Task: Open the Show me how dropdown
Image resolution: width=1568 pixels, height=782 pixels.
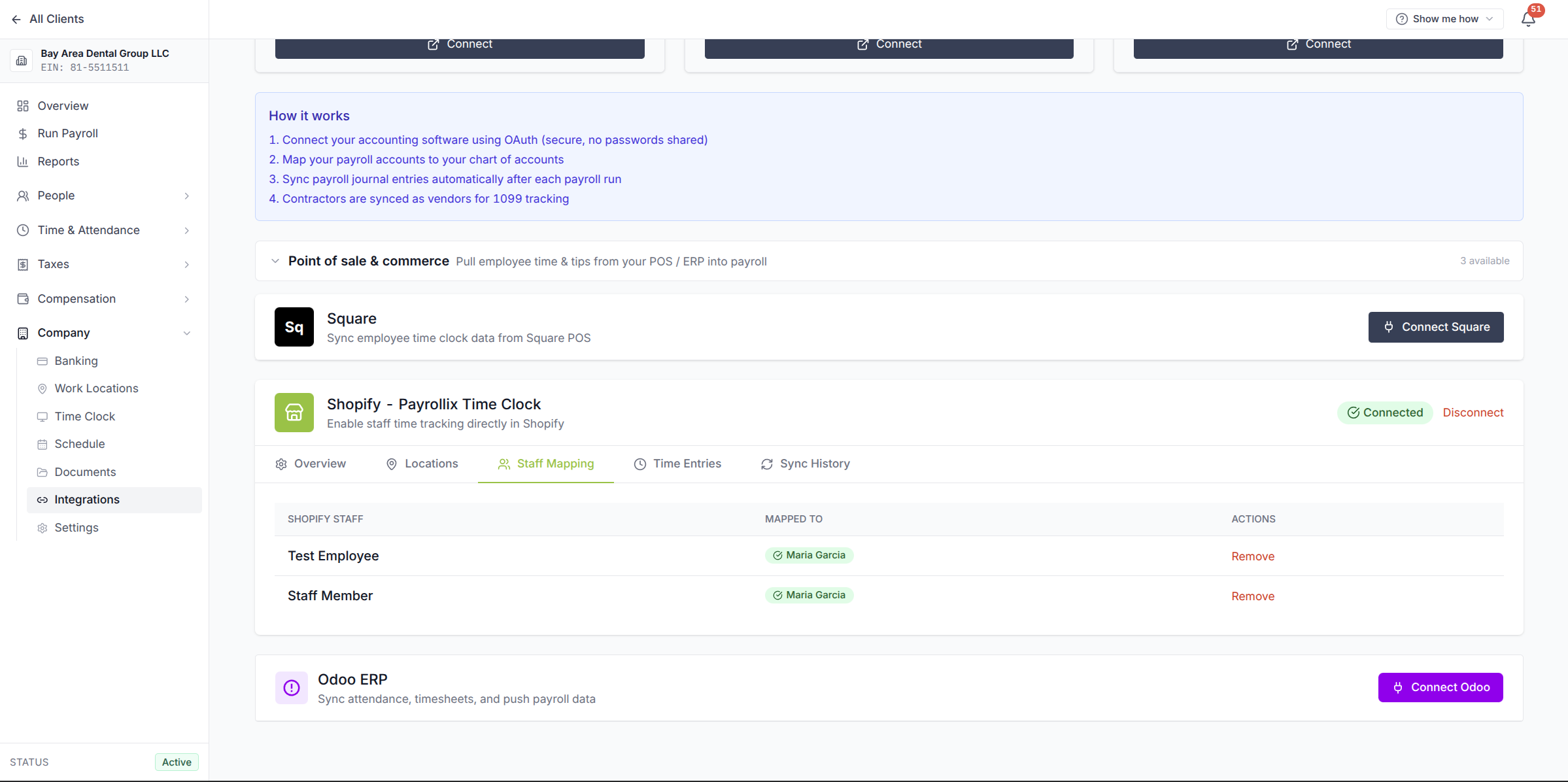Action: [1444, 19]
